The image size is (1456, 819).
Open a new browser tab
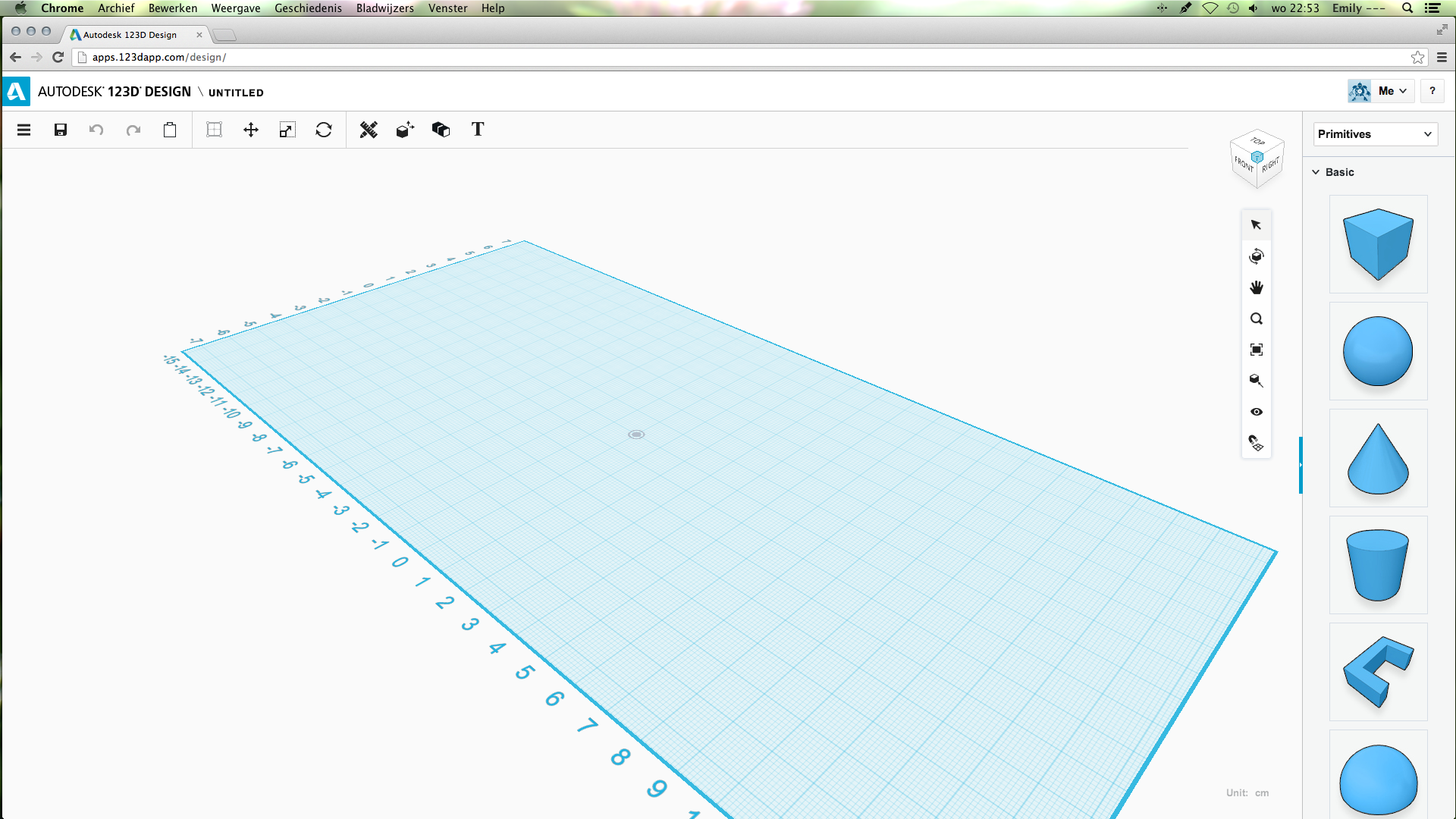point(224,35)
